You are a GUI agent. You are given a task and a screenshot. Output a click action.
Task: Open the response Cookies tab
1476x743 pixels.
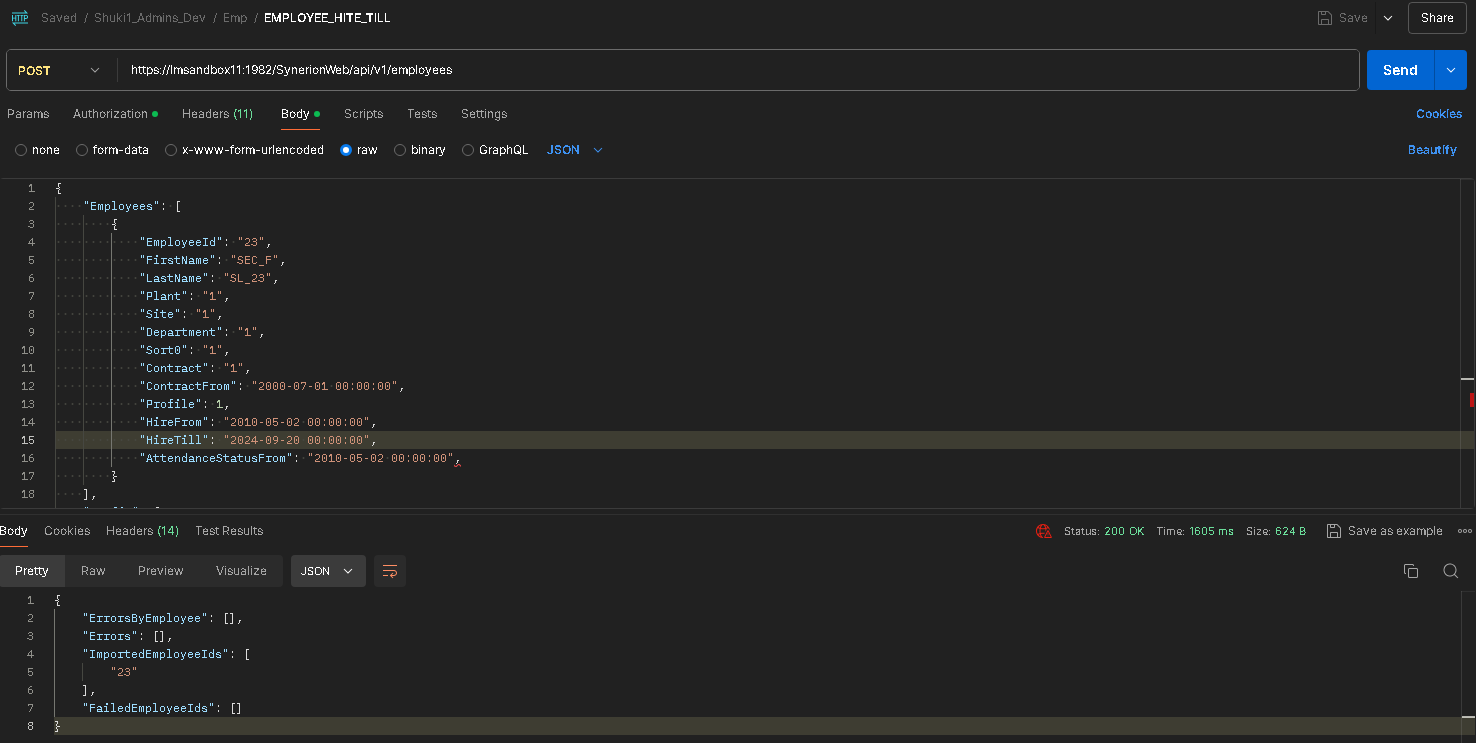click(x=67, y=531)
